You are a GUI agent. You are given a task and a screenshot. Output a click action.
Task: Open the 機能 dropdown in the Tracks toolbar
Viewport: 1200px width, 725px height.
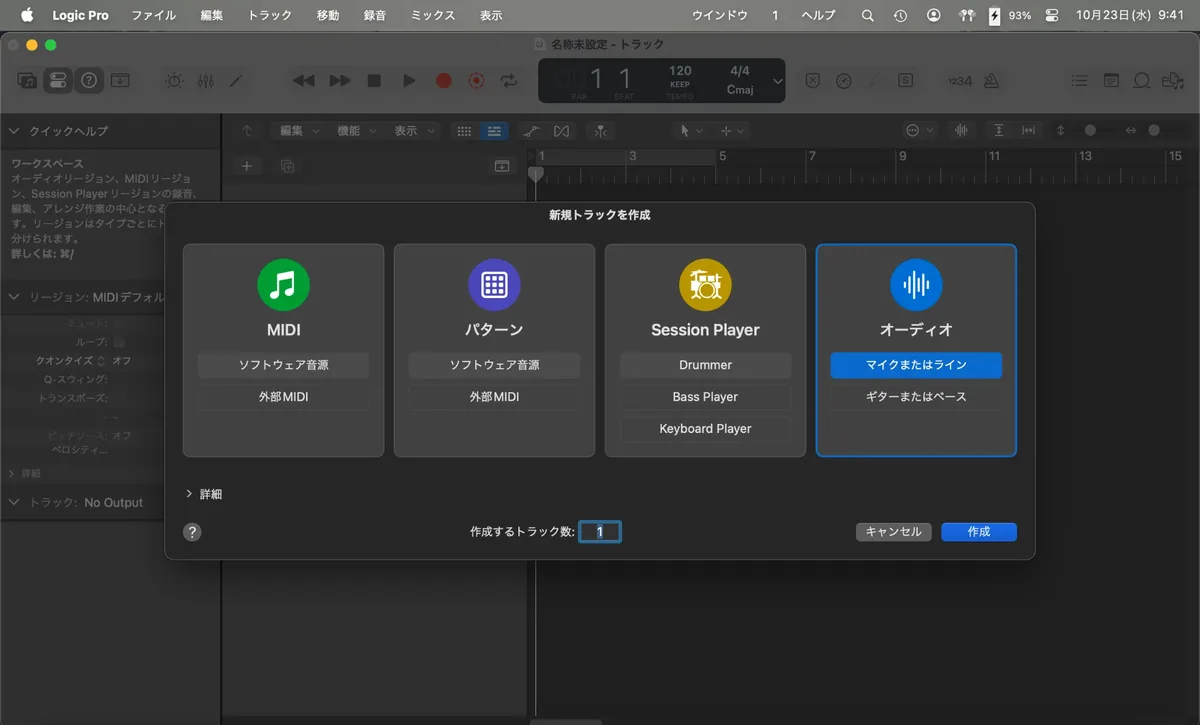pyautogui.click(x=355, y=131)
